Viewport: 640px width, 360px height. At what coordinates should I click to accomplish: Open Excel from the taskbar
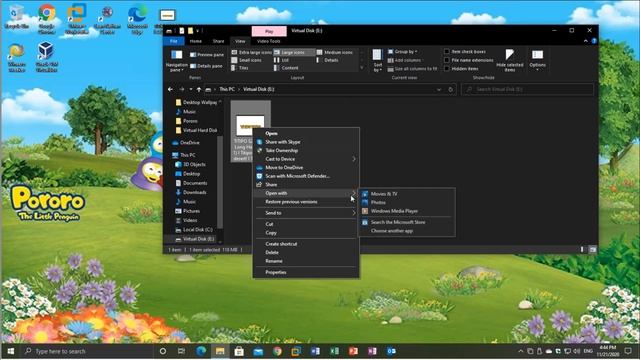click(x=334, y=351)
